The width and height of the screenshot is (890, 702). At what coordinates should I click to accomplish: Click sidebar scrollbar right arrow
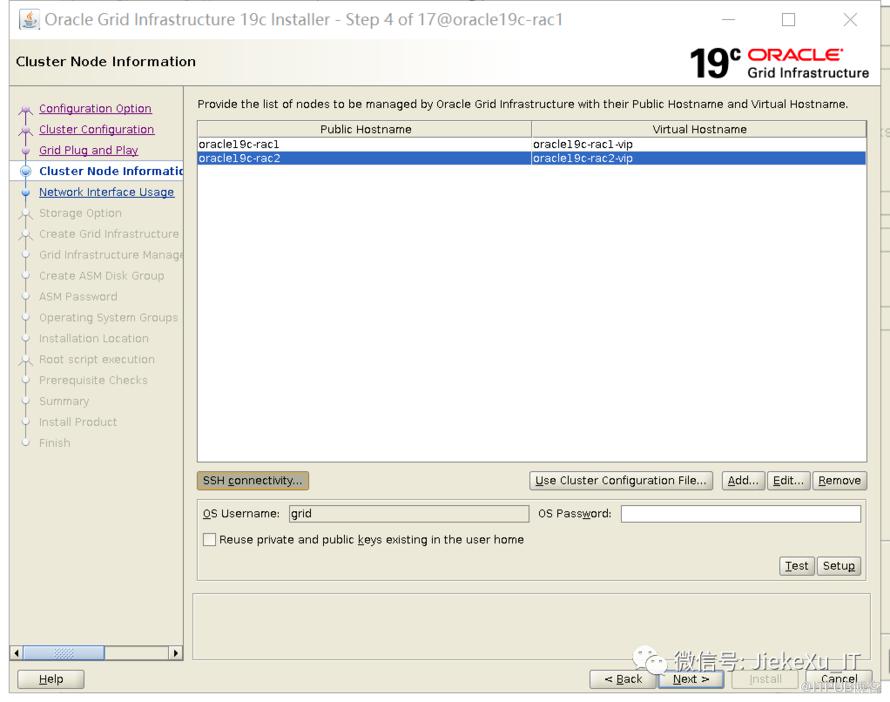click(x=176, y=653)
